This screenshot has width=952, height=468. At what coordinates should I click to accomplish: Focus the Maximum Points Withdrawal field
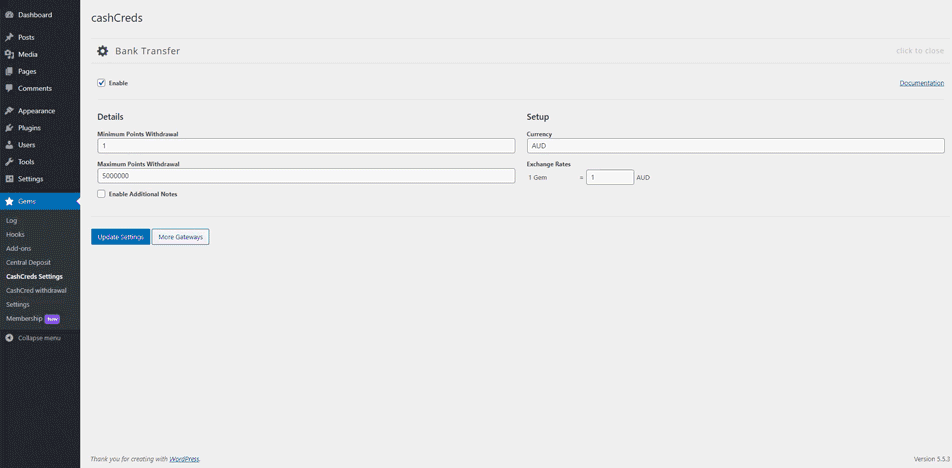tap(306, 175)
